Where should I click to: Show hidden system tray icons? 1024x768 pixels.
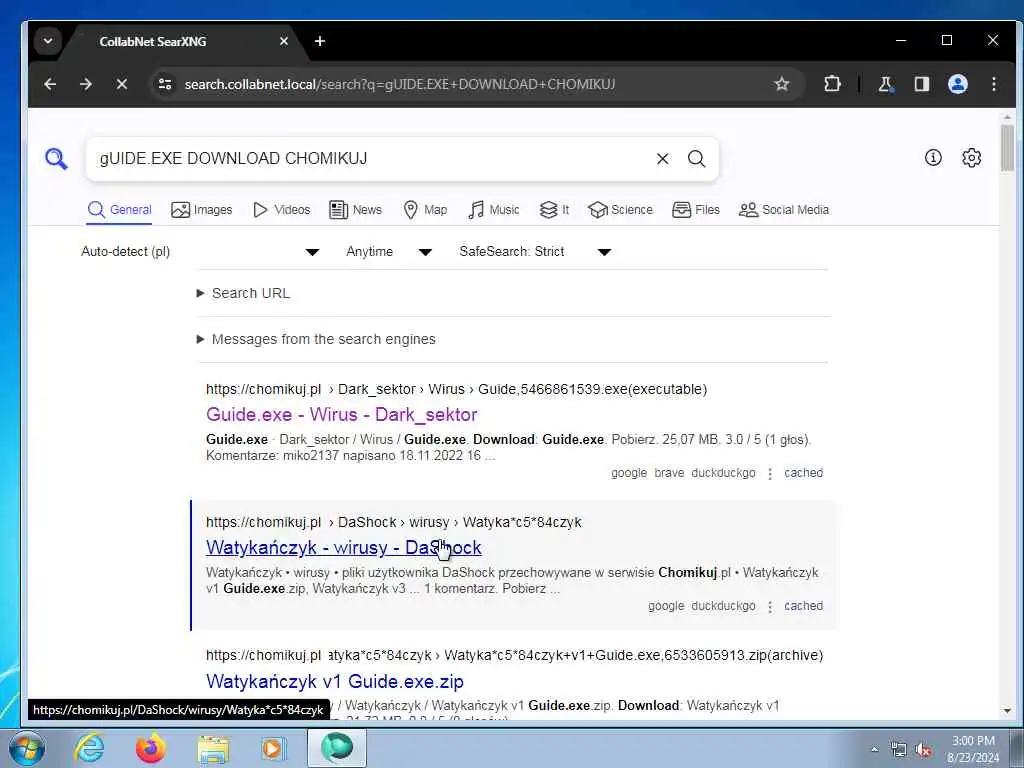[874, 749]
